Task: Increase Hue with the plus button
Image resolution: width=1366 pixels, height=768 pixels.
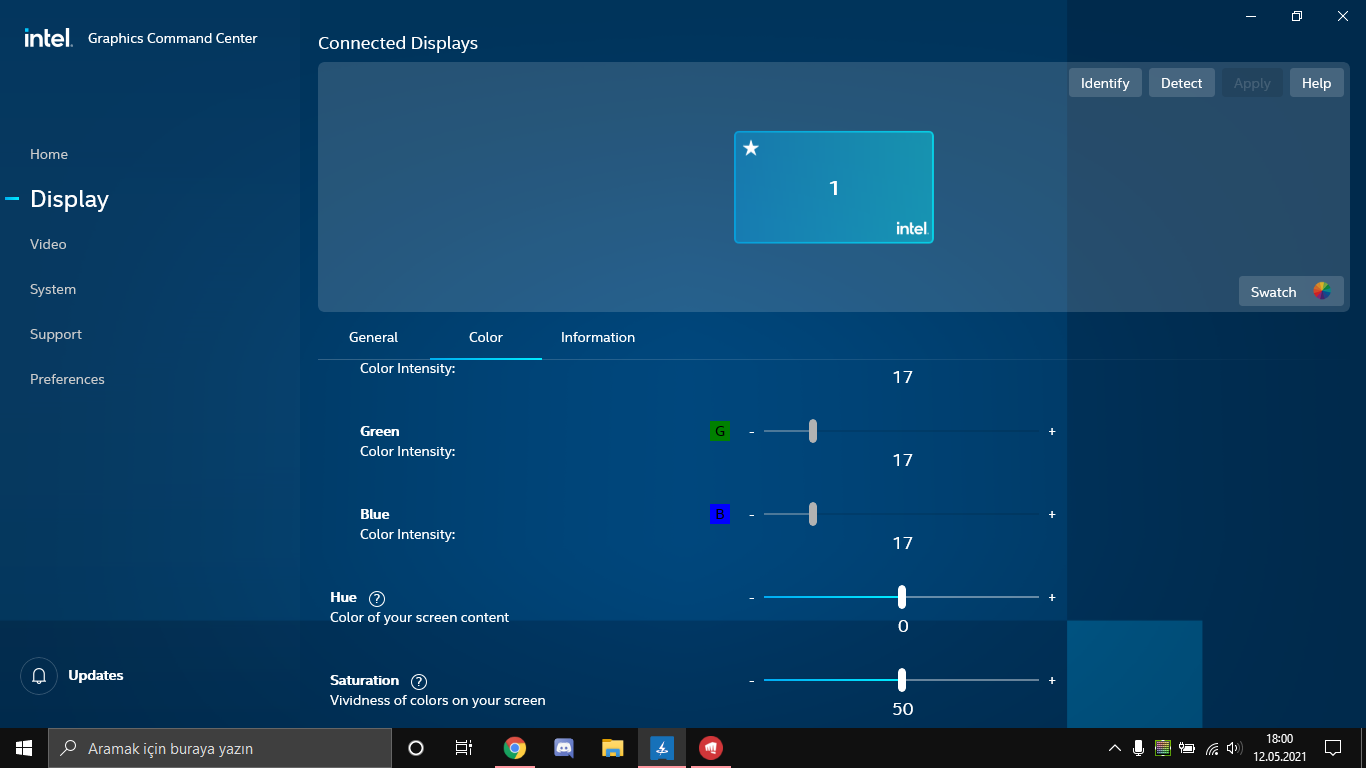Action: tap(1052, 597)
